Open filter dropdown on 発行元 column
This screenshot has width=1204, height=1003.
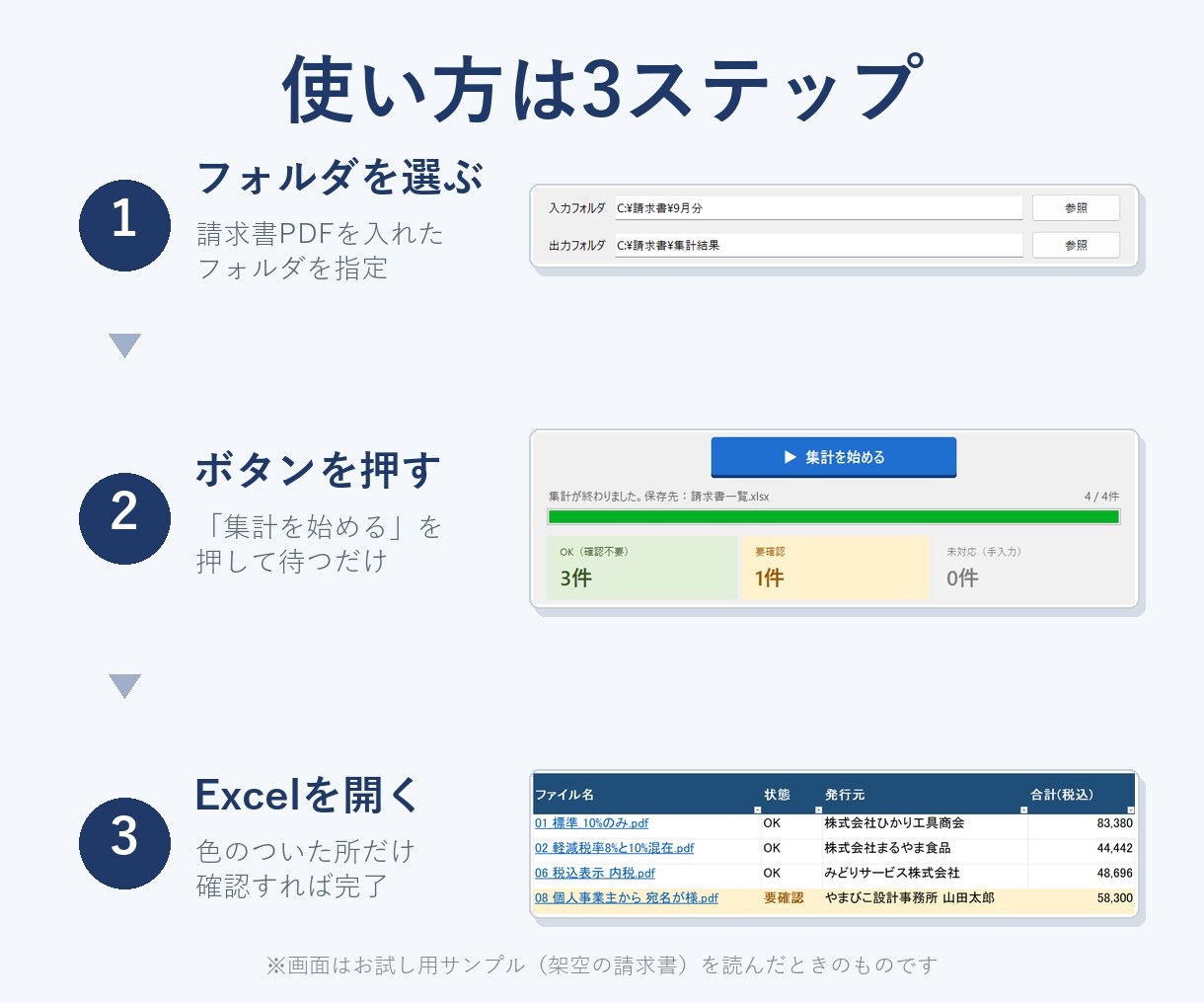coord(1023,810)
